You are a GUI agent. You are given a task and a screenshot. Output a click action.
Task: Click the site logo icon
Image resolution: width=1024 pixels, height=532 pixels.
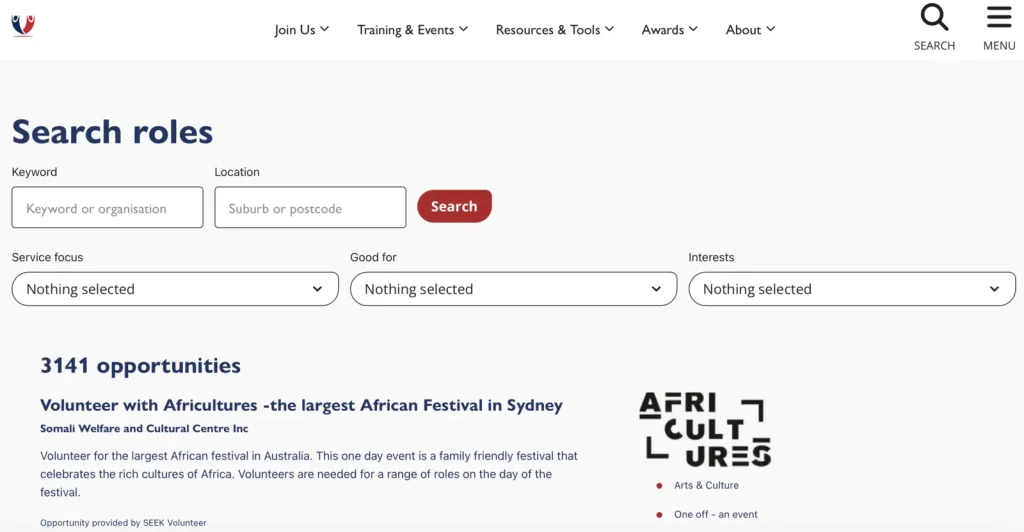(23, 24)
